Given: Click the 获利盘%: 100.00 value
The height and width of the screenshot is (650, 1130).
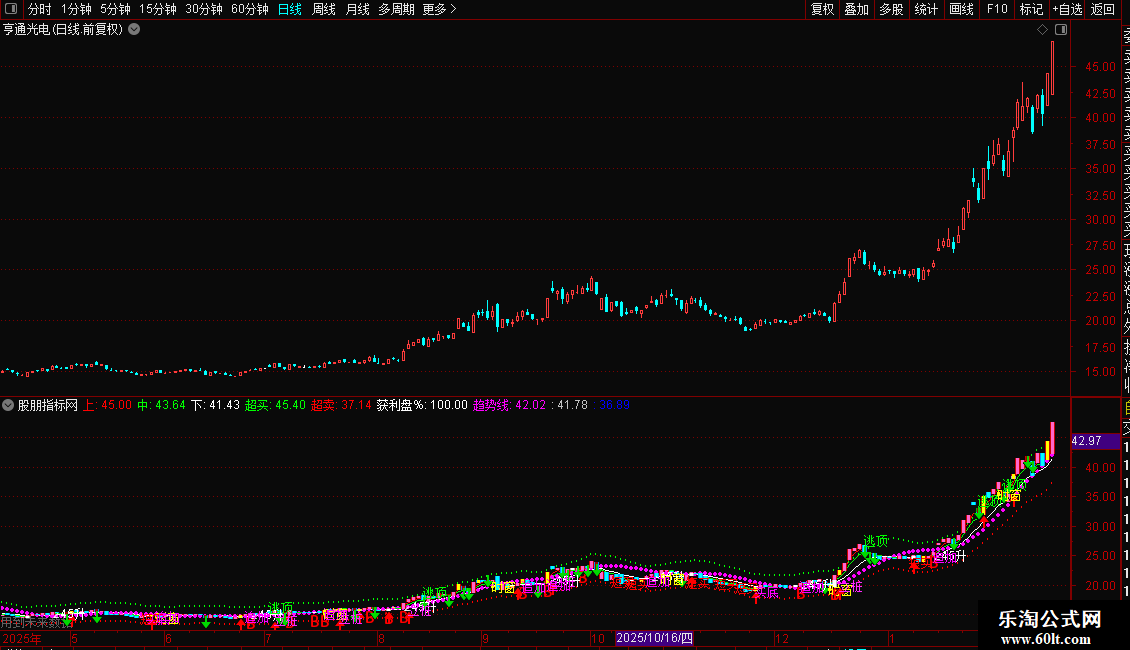Looking at the screenshot, I should (422, 405).
